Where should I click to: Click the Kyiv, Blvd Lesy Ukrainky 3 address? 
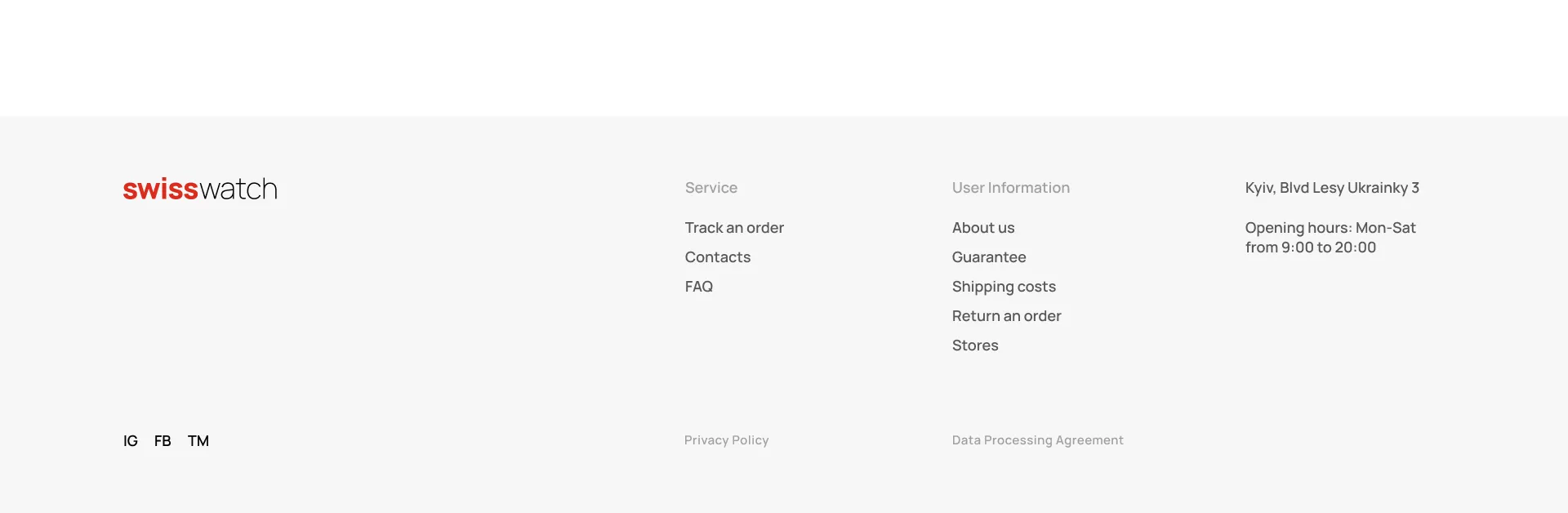tap(1332, 188)
